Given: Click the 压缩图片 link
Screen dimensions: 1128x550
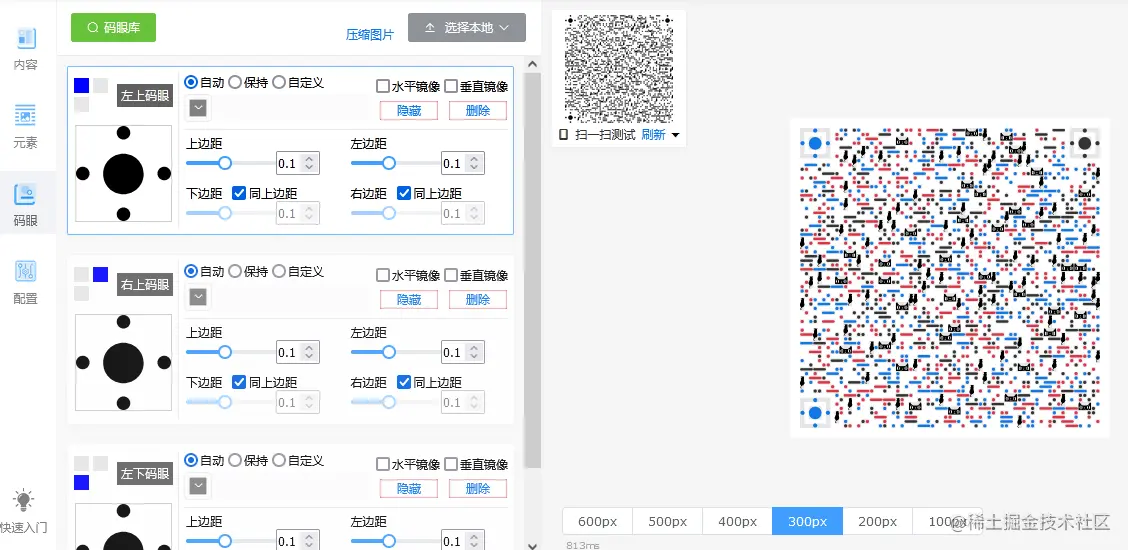Looking at the screenshot, I should [370, 35].
